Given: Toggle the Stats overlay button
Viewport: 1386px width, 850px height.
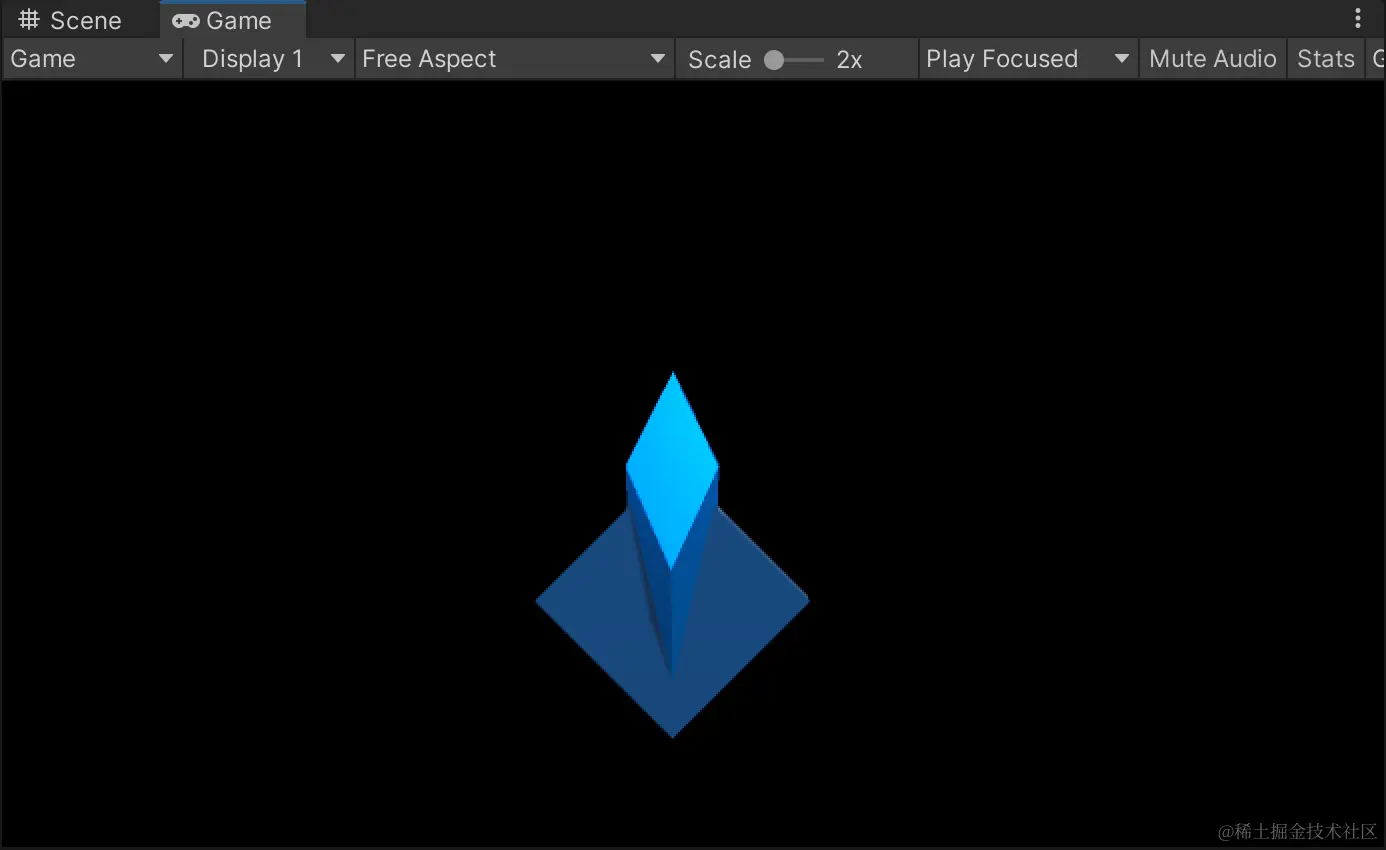Looking at the screenshot, I should click(x=1325, y=59).
